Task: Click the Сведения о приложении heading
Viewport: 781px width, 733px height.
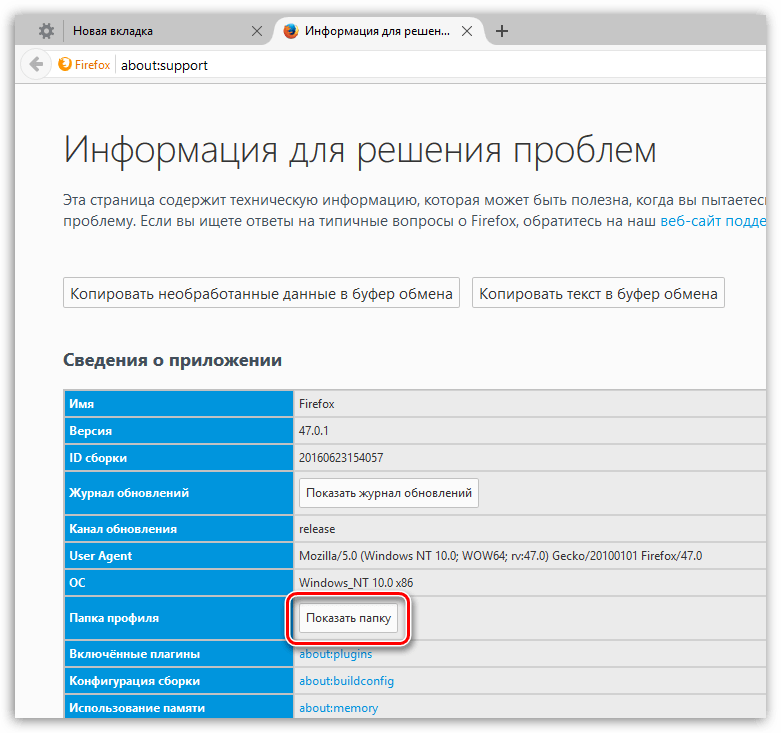Action: click(172, 360)
